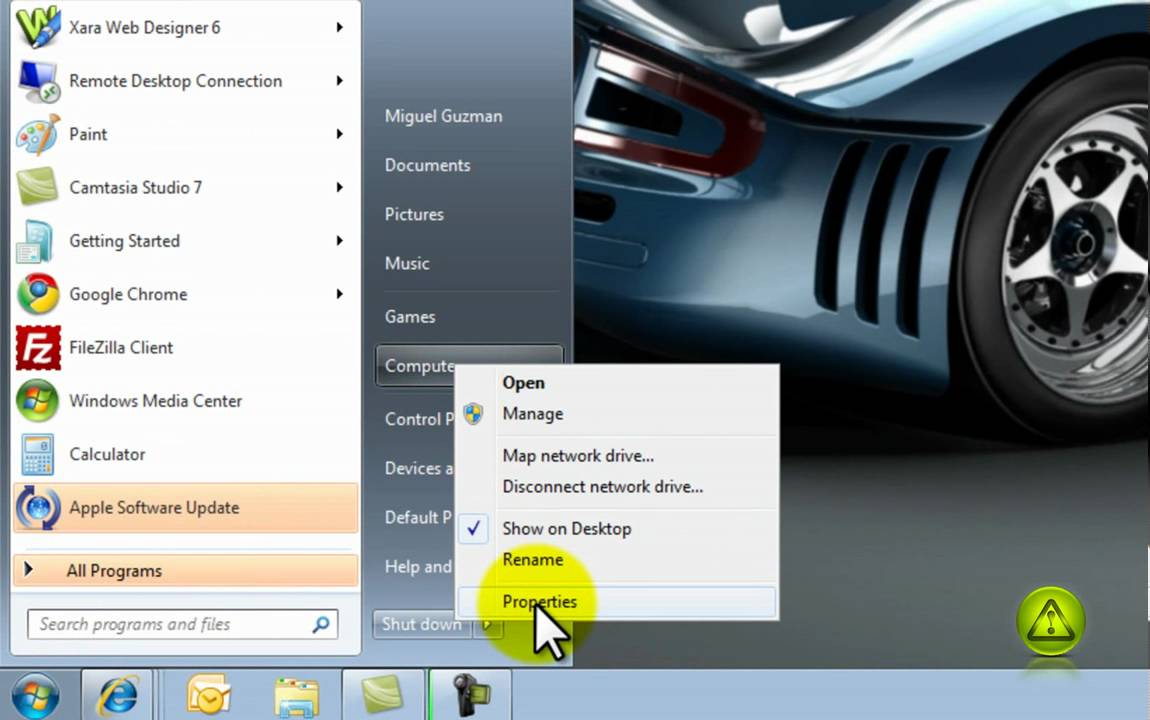This screenshot has height=720, width=1150.
Task: Open Default Programs link
Action: [418, 518]
